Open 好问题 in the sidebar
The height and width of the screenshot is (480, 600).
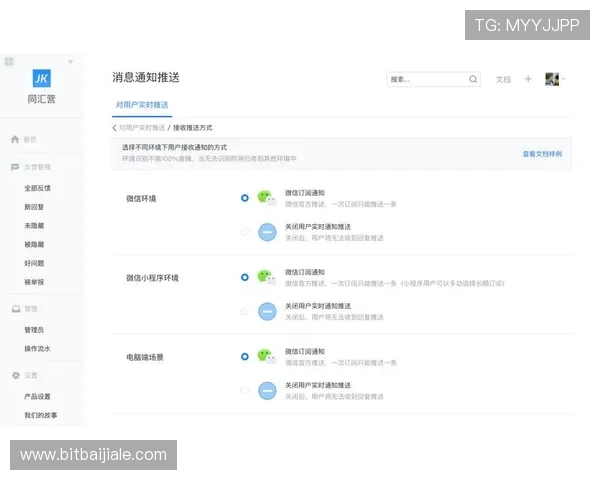[x=34, y=263]
